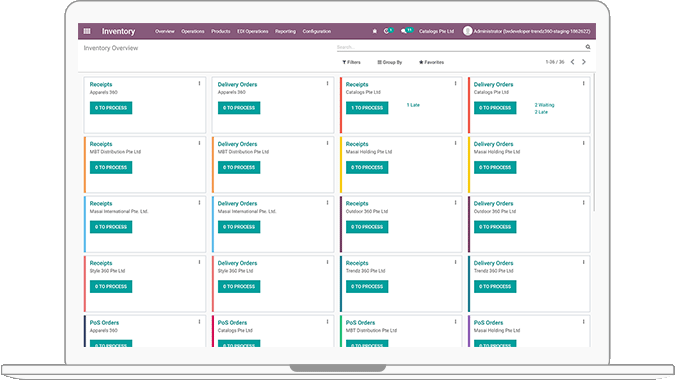This screenshot has width=675, height=380.
Task: Open the EDI Operations menu
Action: coord(253,31)
